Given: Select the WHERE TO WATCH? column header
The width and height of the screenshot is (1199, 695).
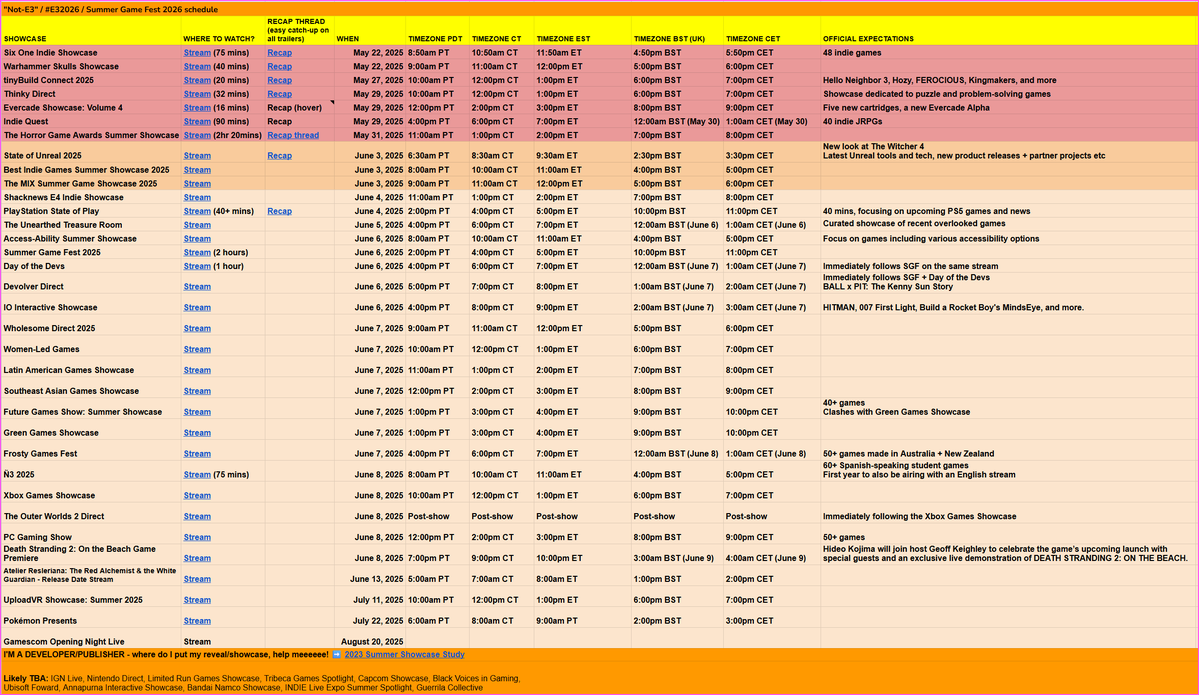Looking at the screenshot, I should point(223,31).
